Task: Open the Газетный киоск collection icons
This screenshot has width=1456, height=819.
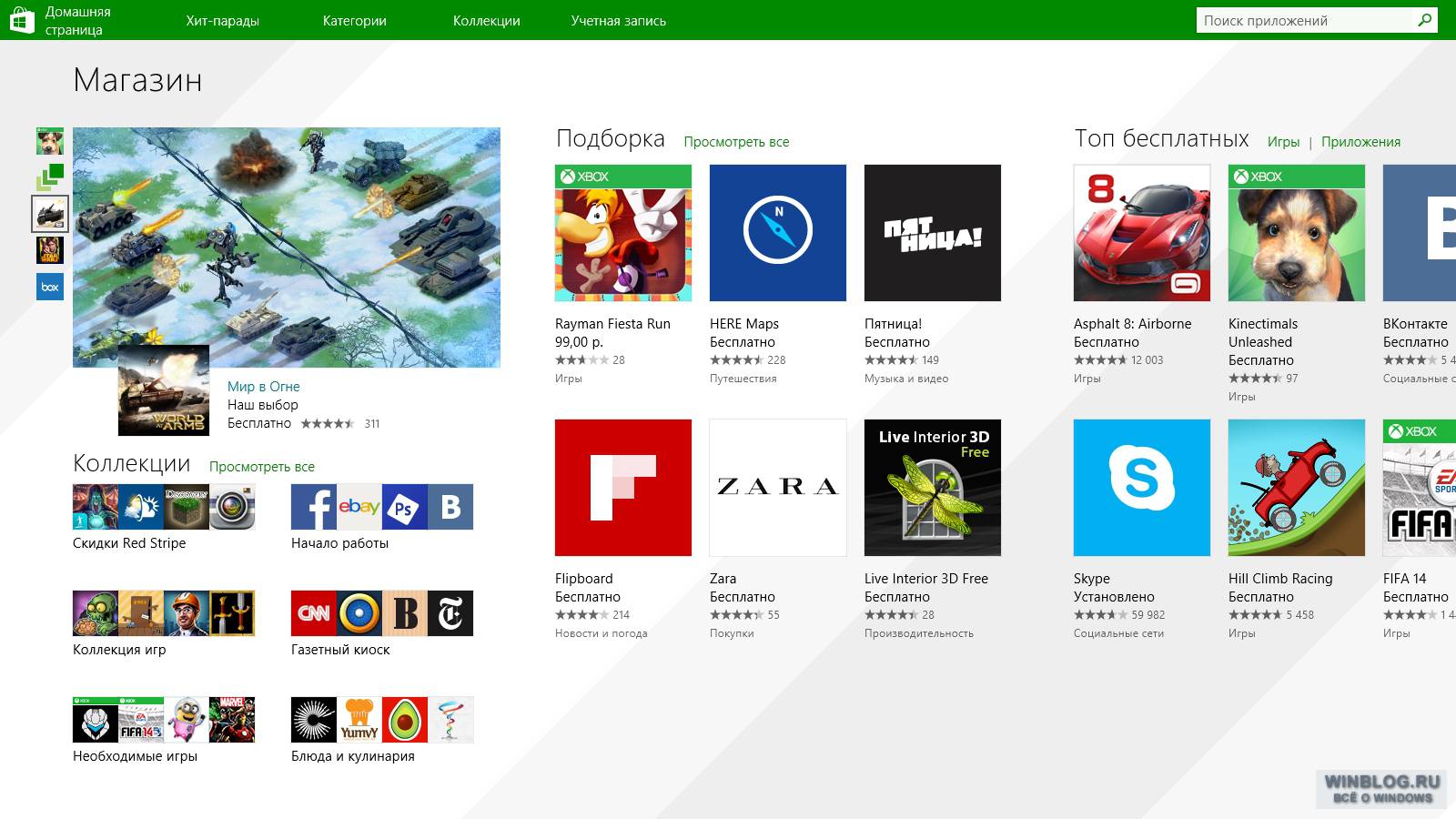Action: coord(382,613)
